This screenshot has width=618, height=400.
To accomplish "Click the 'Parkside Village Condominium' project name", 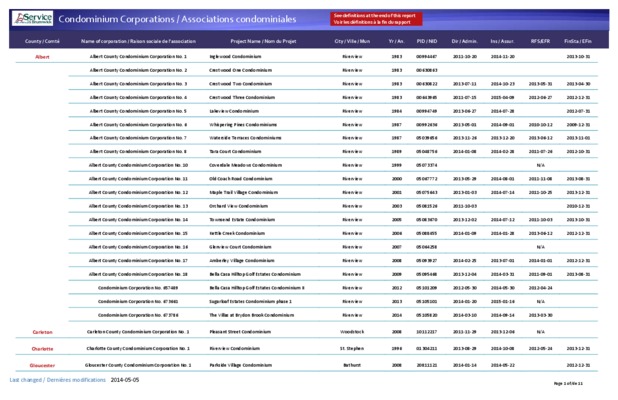I will click(x=240, y=365).
